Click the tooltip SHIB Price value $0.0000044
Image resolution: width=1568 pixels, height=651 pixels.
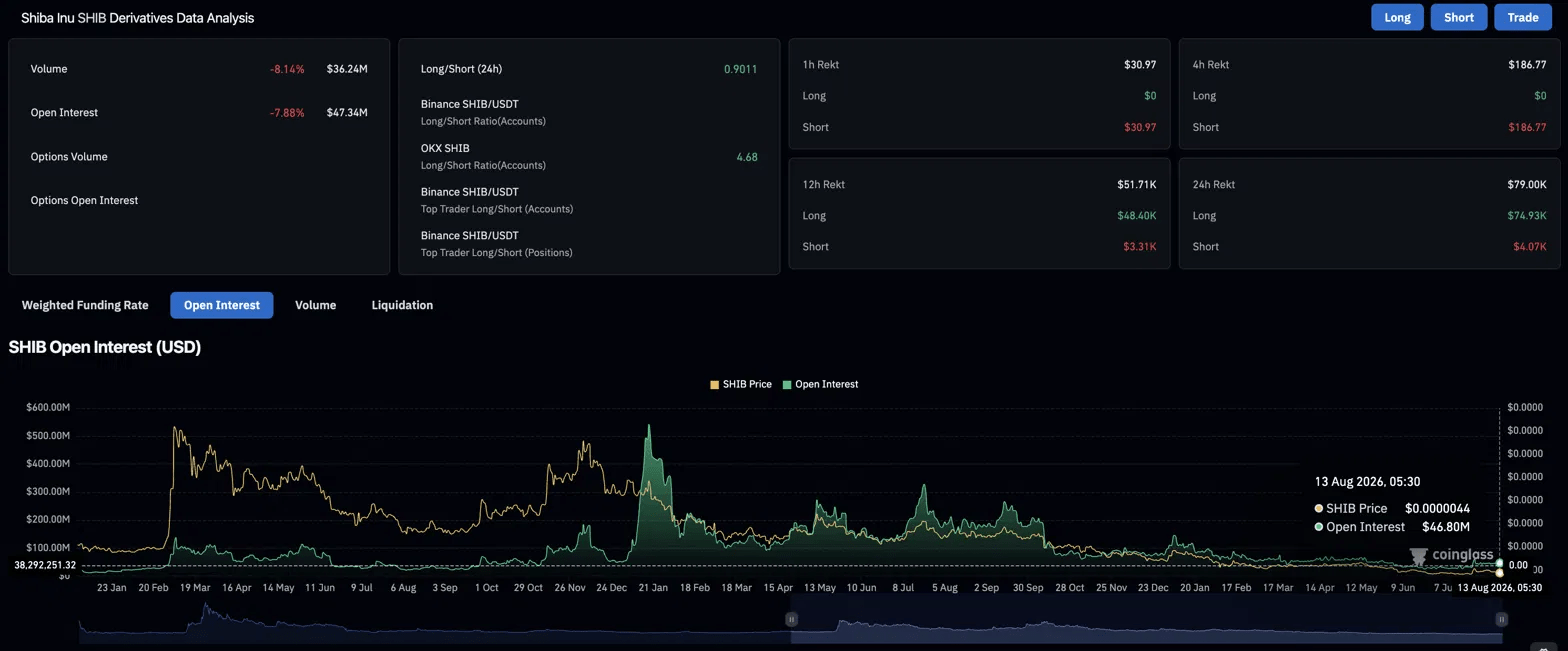[1437, 509]
